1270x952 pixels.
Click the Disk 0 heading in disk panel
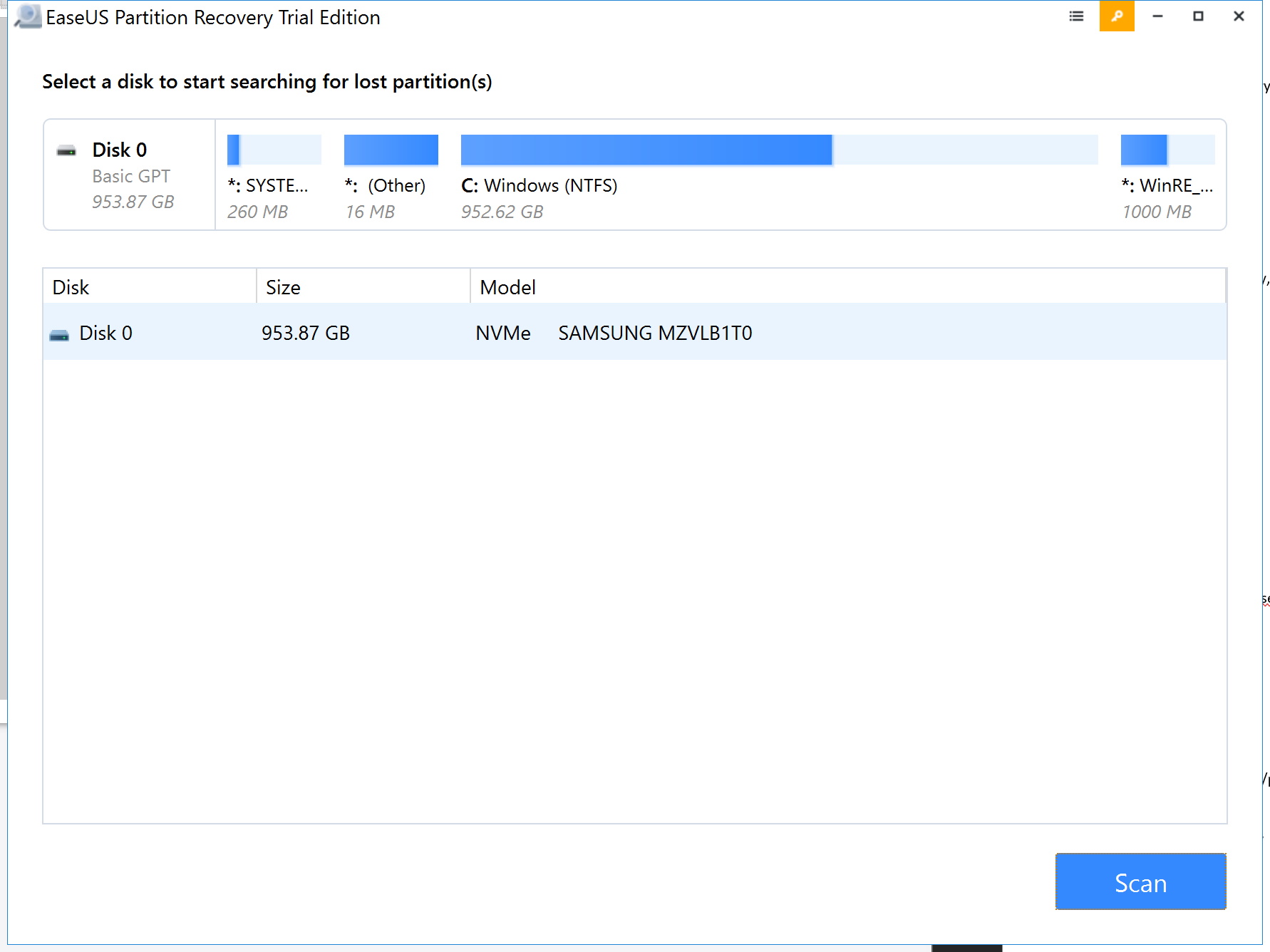click(120, 150)
